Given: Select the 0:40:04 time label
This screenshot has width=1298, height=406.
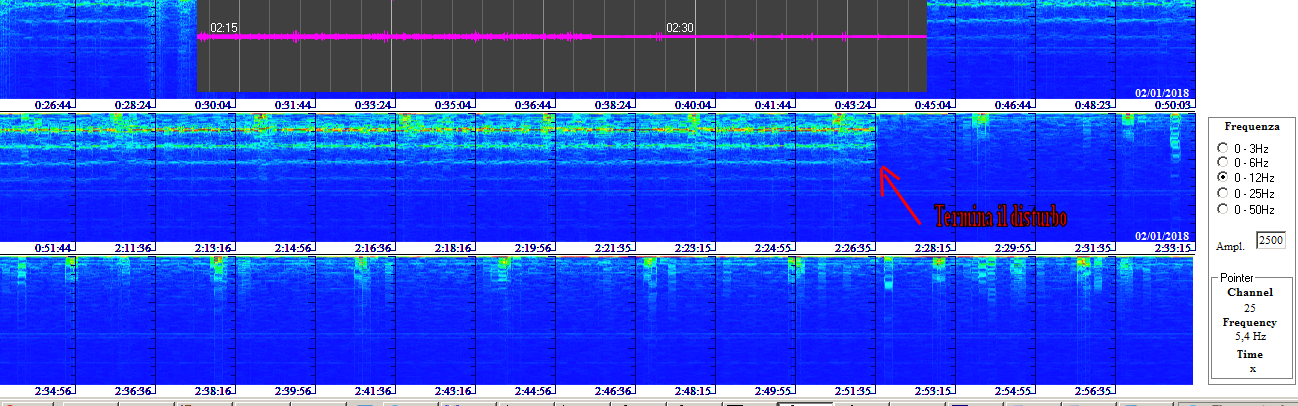Looking at the screenshot, I should tap(693, 104).
